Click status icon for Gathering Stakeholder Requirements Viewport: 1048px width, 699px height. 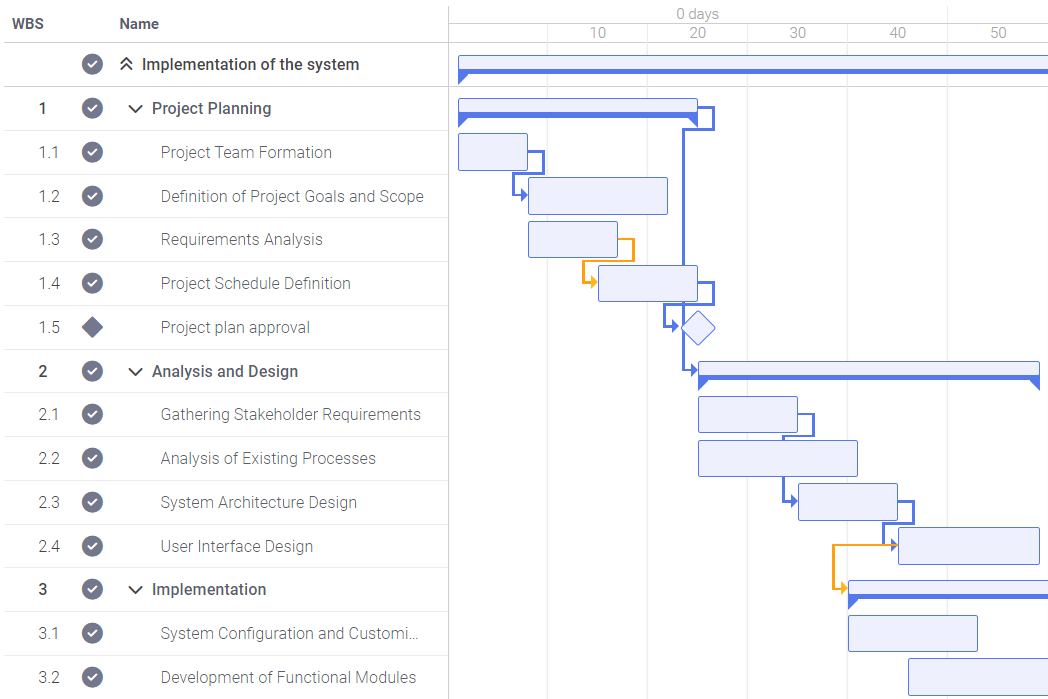pyautogui.click(x=92, y=414)
